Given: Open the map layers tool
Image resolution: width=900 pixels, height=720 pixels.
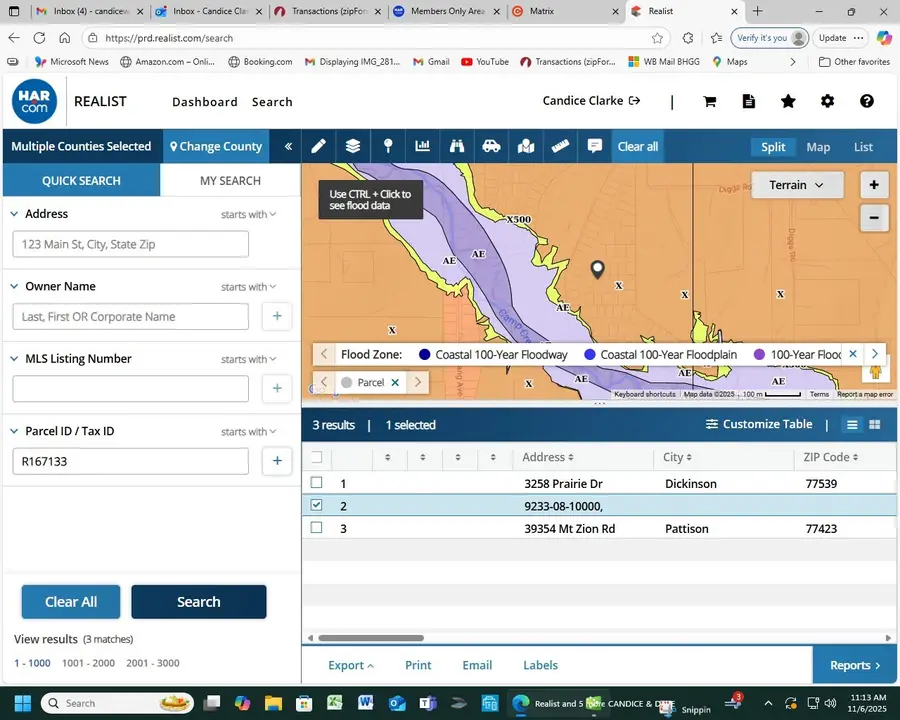Looking at the screenshot, I should point(353,146).
